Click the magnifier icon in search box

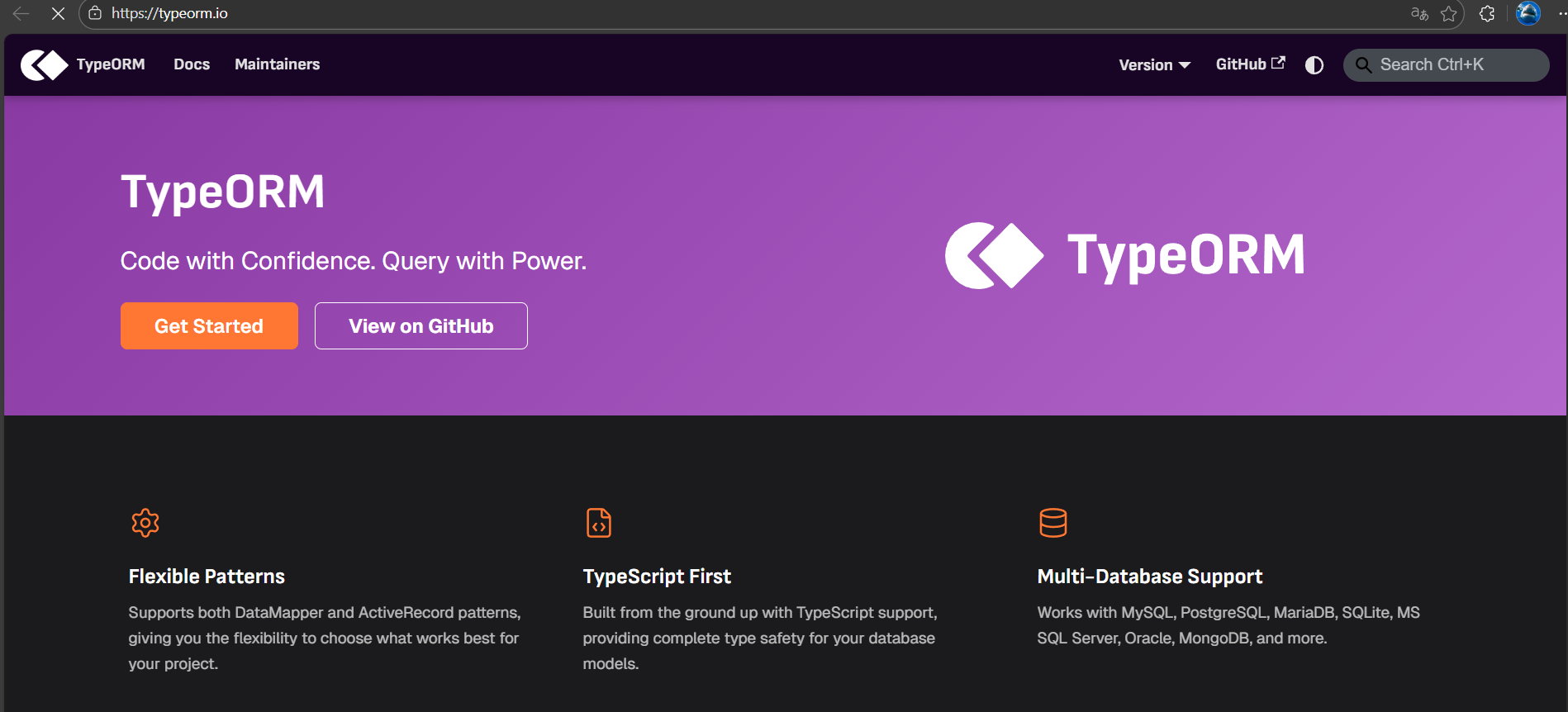[1364, 65]
